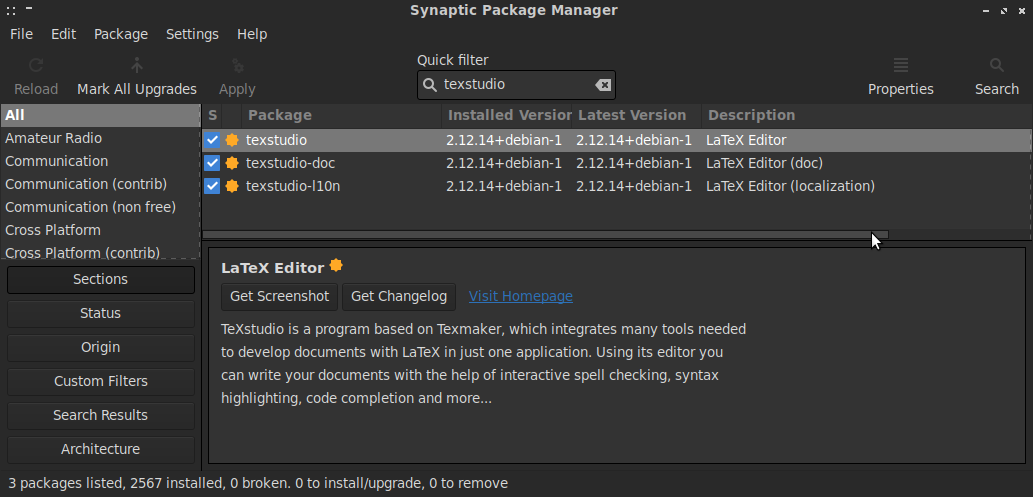Show Search Results in sidebar
Image resolution: width=1033 pixels, height=497 pixels.
[x=101, y=415]
